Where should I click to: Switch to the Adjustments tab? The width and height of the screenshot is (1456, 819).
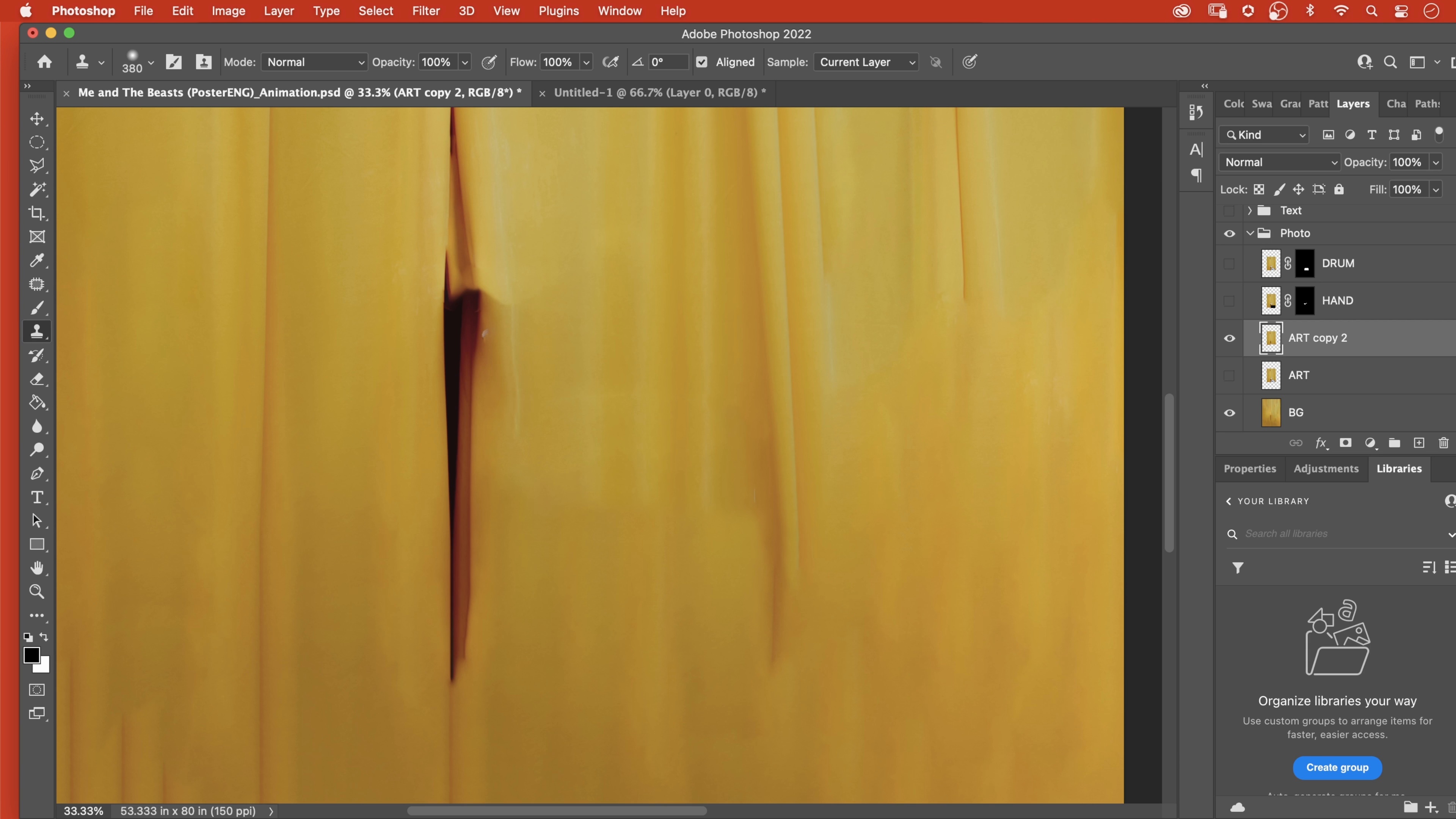click(1326, 469)
